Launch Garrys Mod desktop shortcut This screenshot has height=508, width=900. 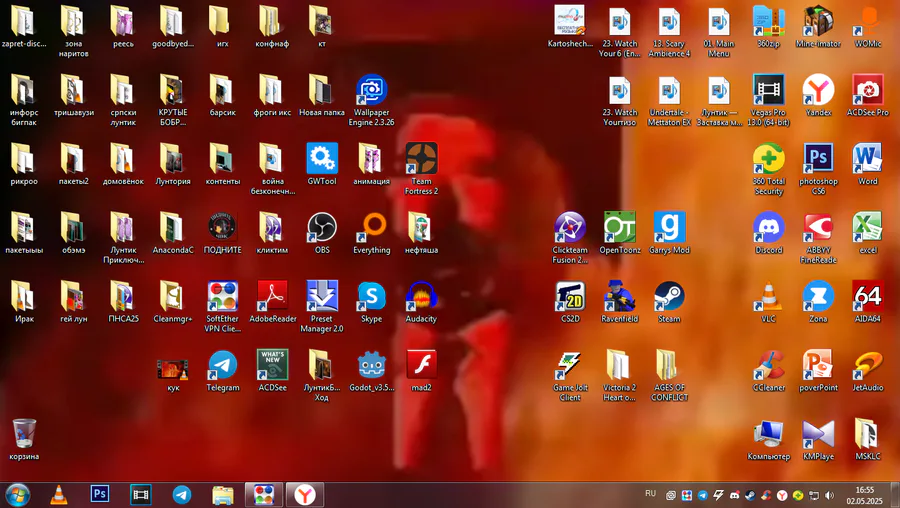(669, 227)
